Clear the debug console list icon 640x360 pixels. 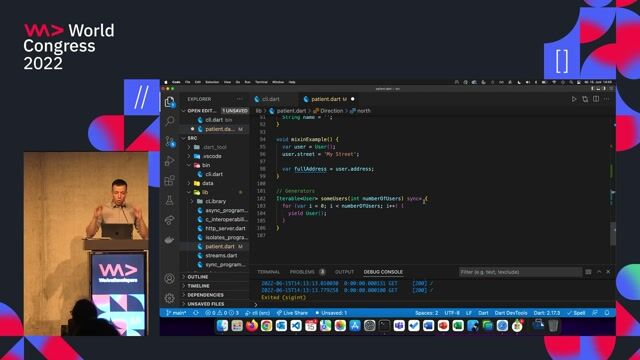point(588,272)
